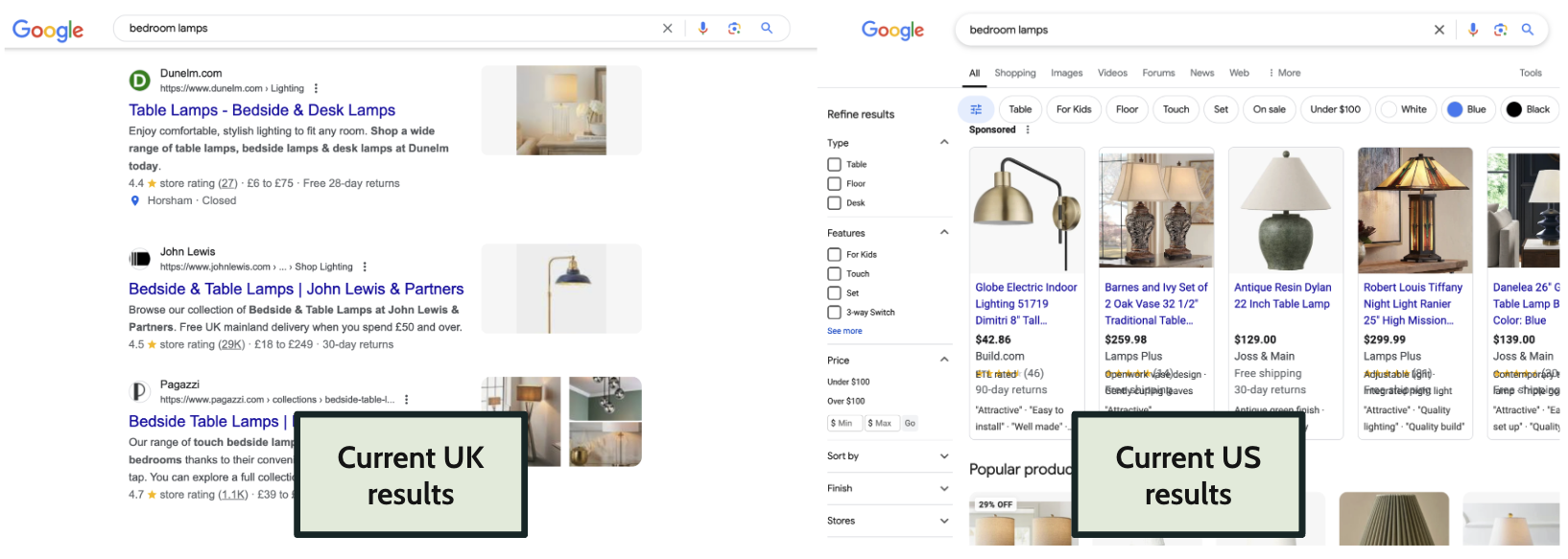Collapse the Features filter section

point(944,232)
